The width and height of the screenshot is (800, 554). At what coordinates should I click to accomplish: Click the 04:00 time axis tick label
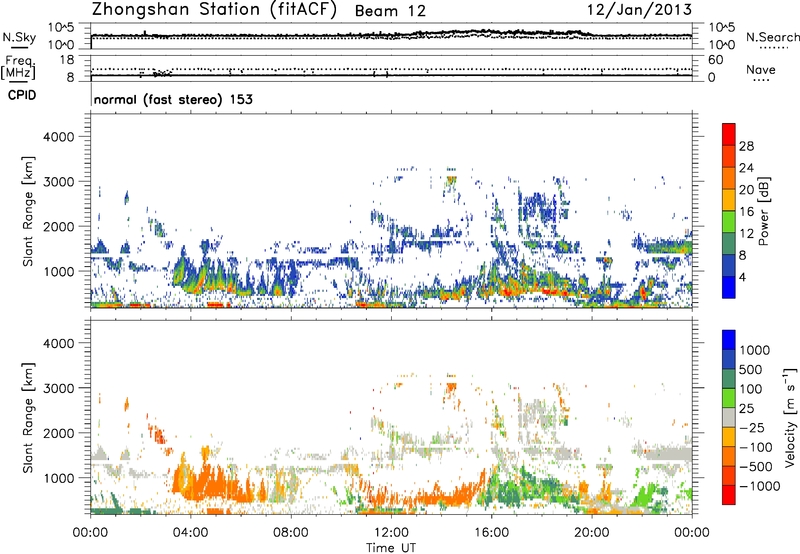(190, 533)
